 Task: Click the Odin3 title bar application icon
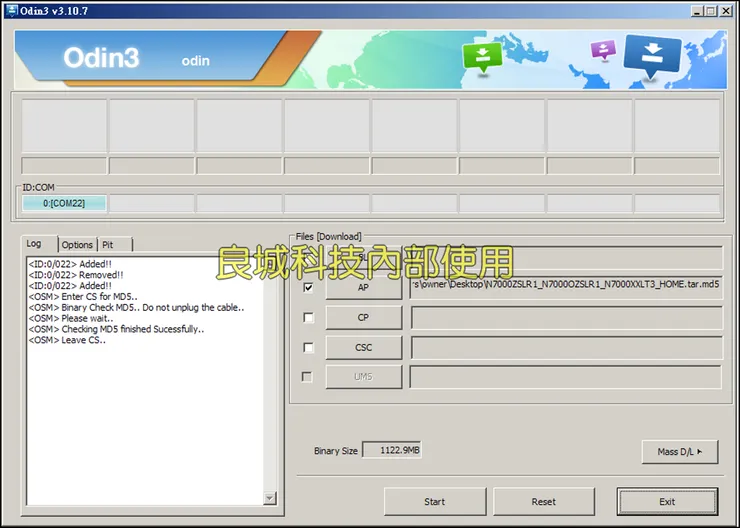[11, 10]
